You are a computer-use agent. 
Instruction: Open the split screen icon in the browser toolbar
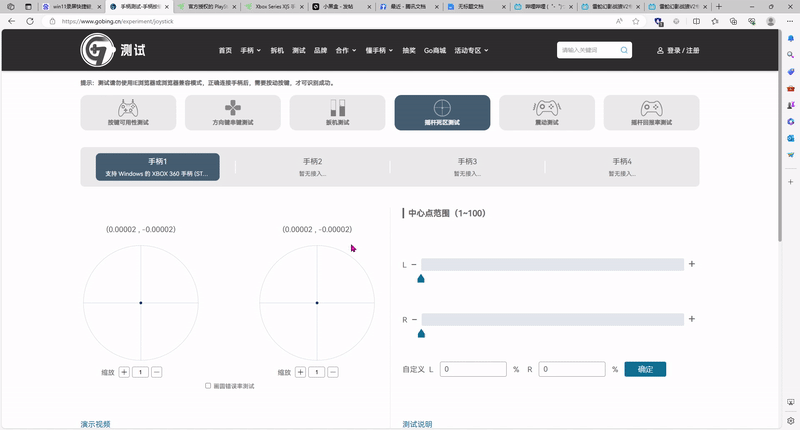coord(696,21)
